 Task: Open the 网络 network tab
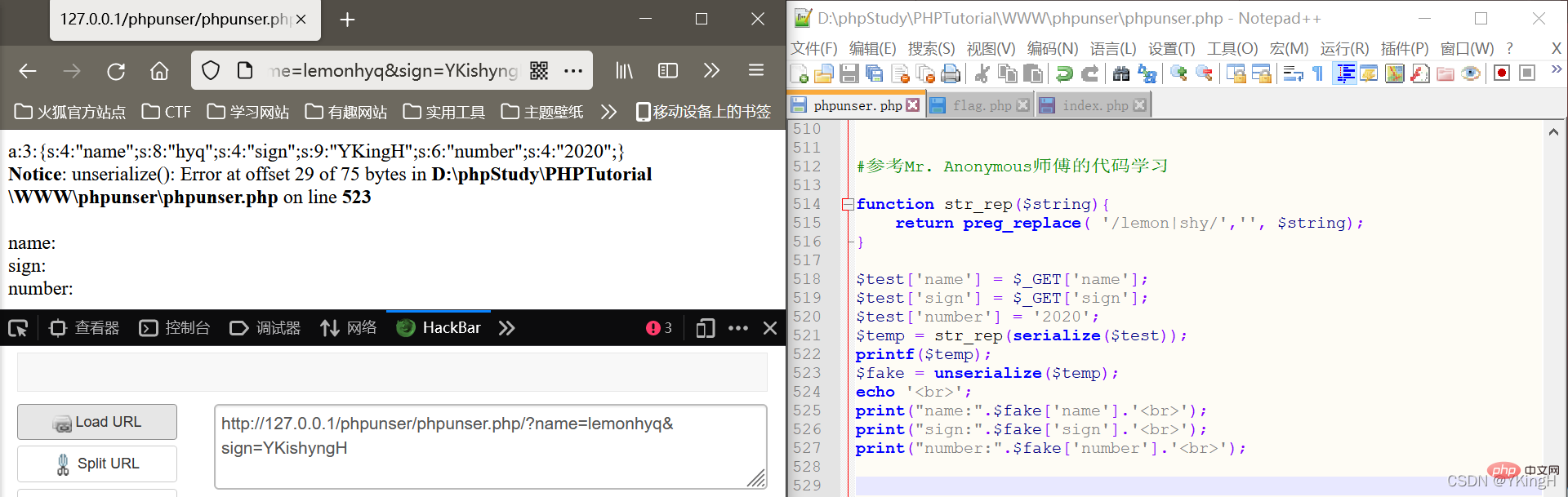349,328
